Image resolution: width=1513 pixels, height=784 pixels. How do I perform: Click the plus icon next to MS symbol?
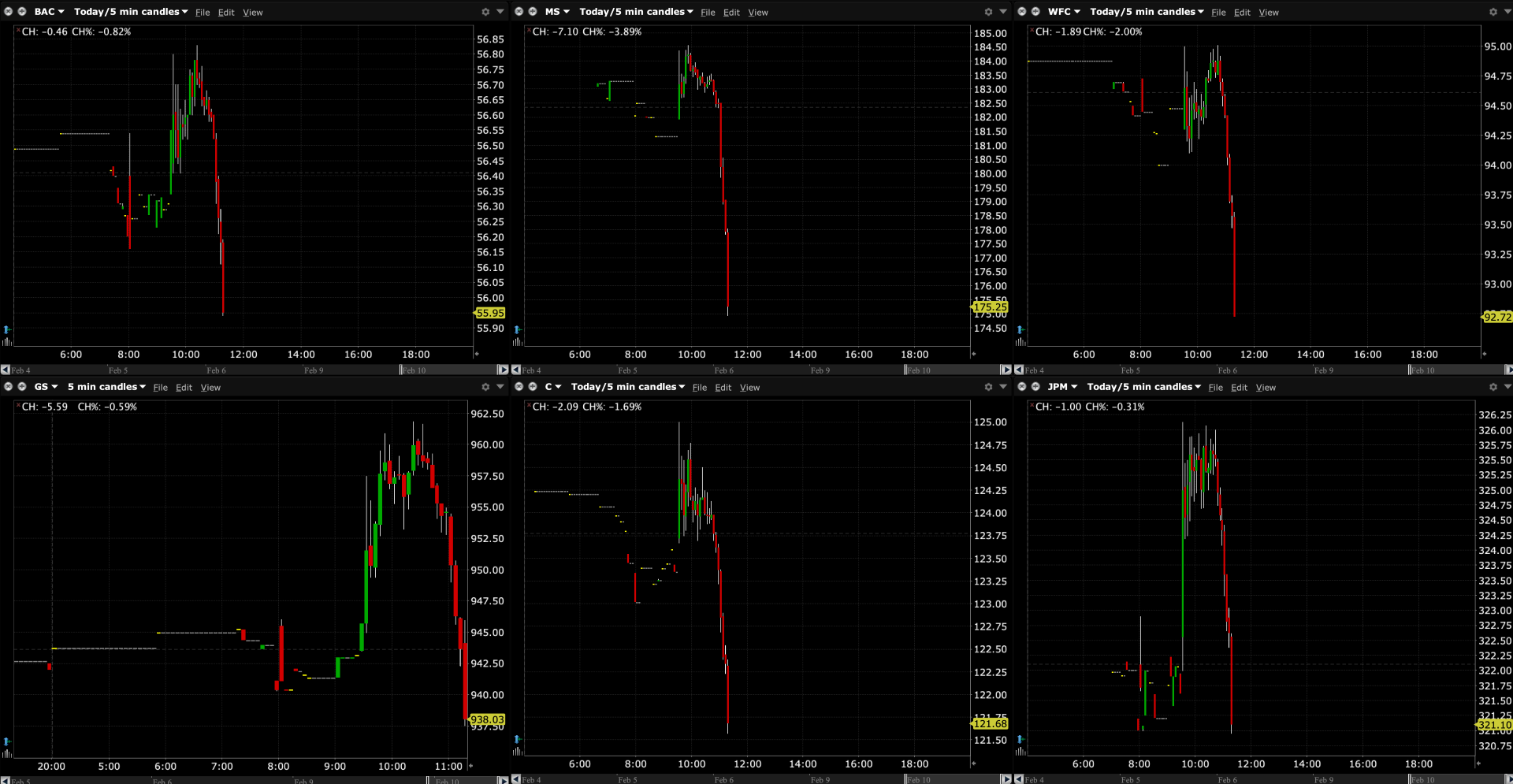(533, 12)
